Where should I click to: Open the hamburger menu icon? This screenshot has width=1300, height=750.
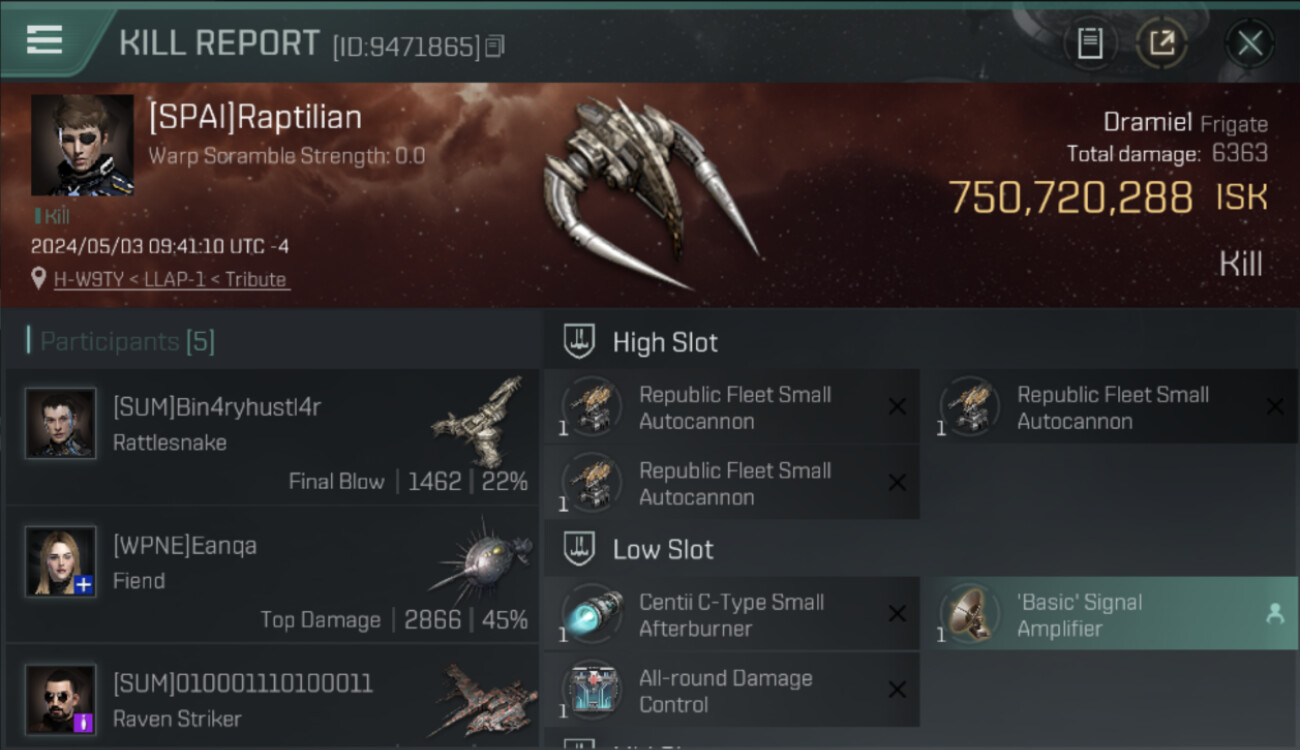(x=44, y=40)
